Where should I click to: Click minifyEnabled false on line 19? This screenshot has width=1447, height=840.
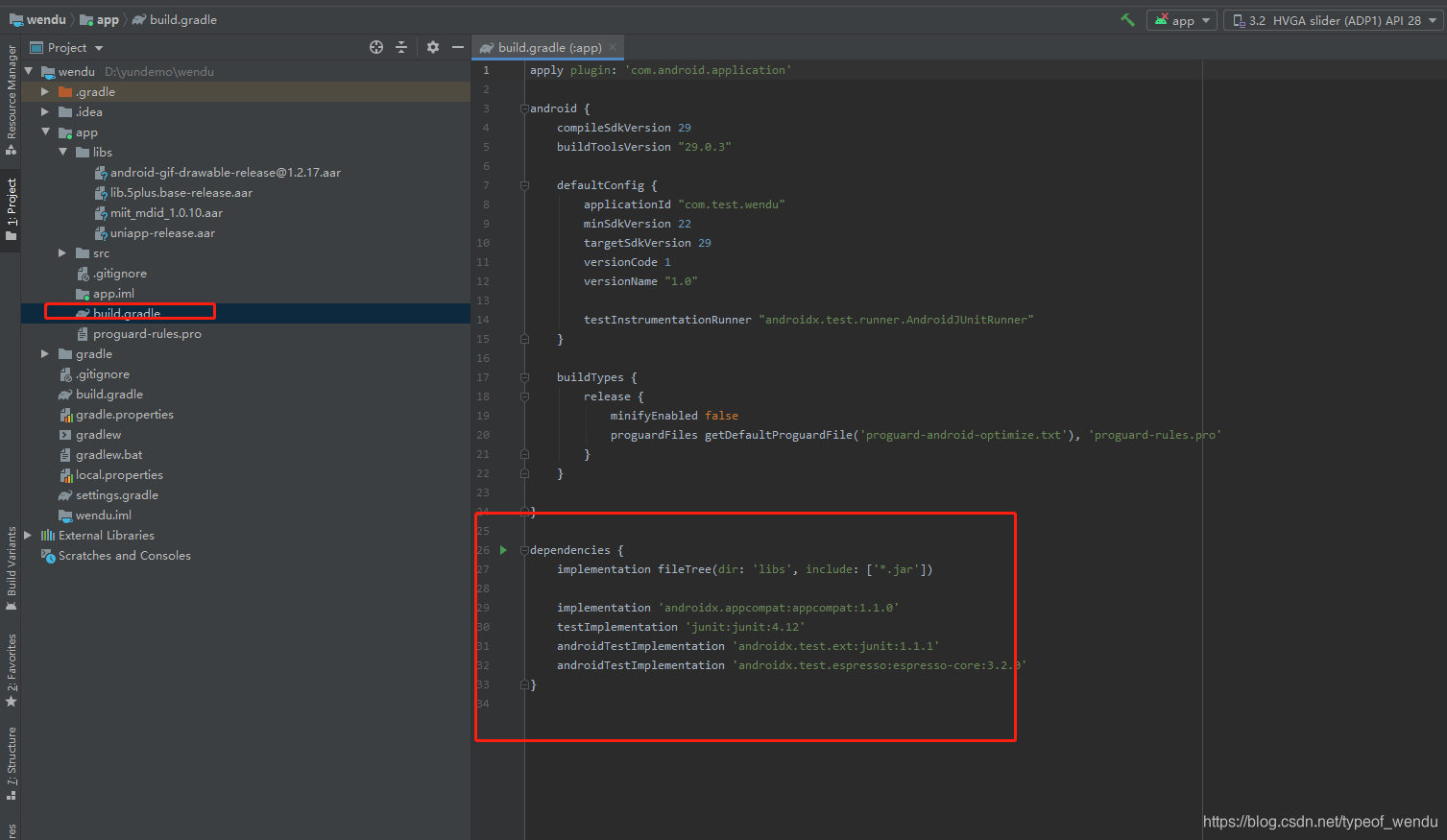[674, 416]
